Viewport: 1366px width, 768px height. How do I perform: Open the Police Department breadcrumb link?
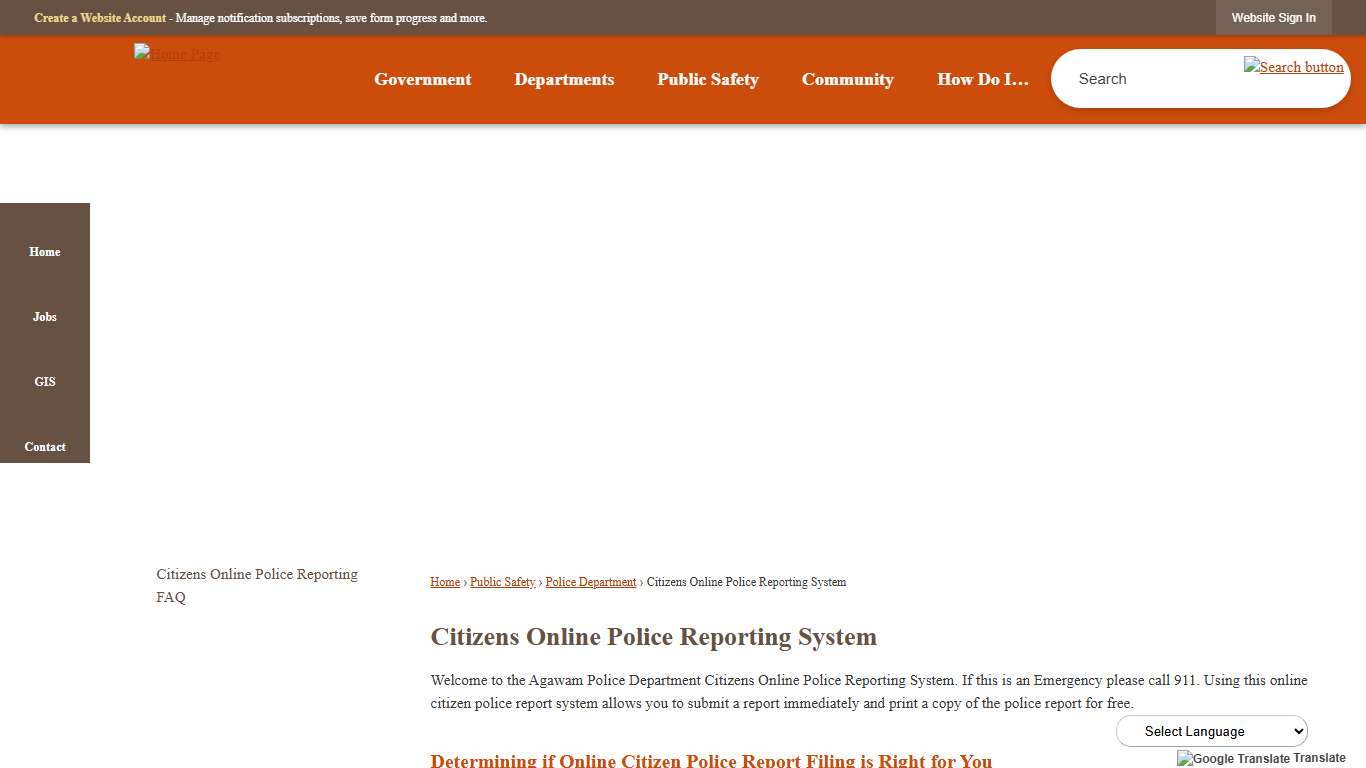(590, 582)
